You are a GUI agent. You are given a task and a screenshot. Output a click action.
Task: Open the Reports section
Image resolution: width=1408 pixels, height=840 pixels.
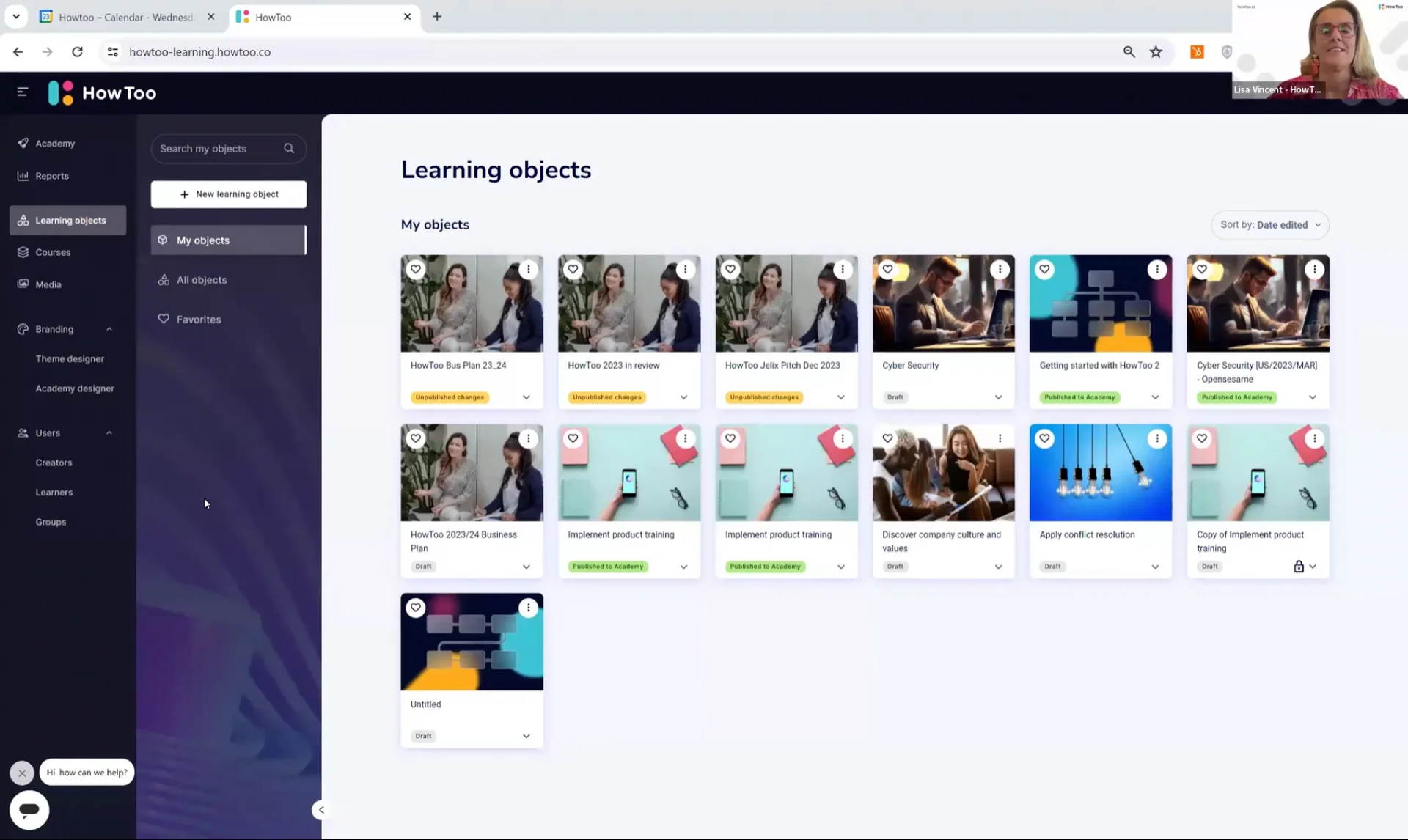(x=51, y=175)
